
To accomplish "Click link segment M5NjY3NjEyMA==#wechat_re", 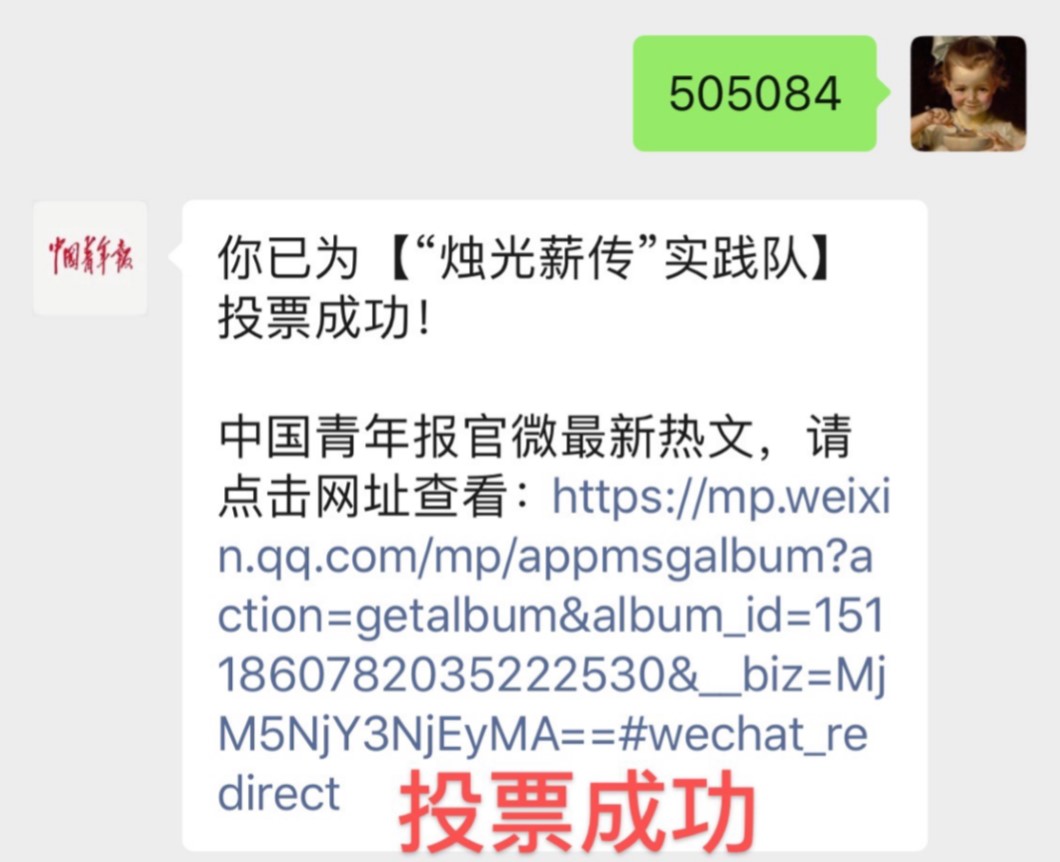I will (x=543, y=734).
